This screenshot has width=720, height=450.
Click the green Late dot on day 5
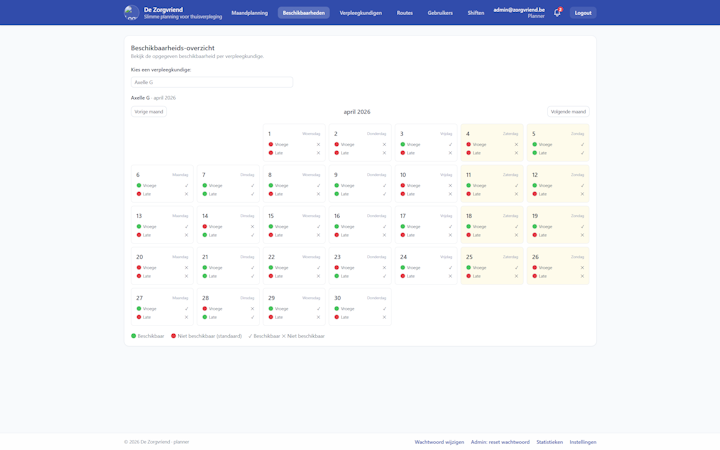pyautogui.click(x=534, y=153)
